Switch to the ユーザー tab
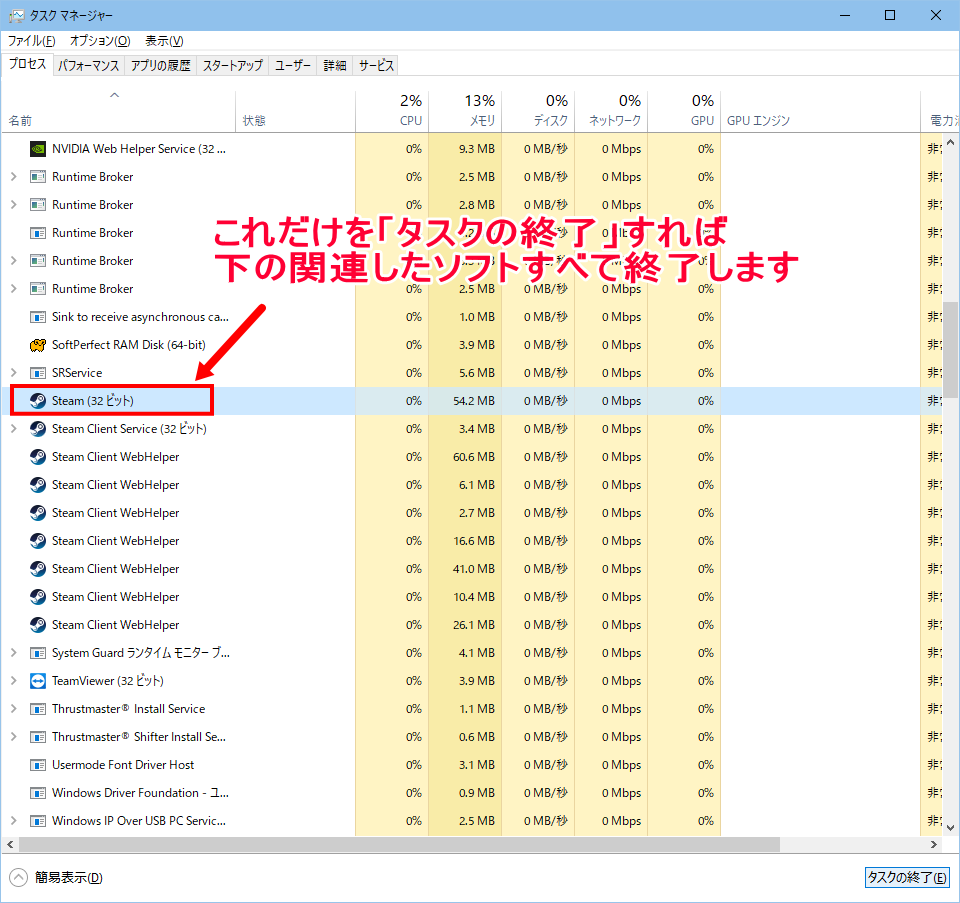The height and width of the screenshot is (903, 960). click(x=293, y=66)
